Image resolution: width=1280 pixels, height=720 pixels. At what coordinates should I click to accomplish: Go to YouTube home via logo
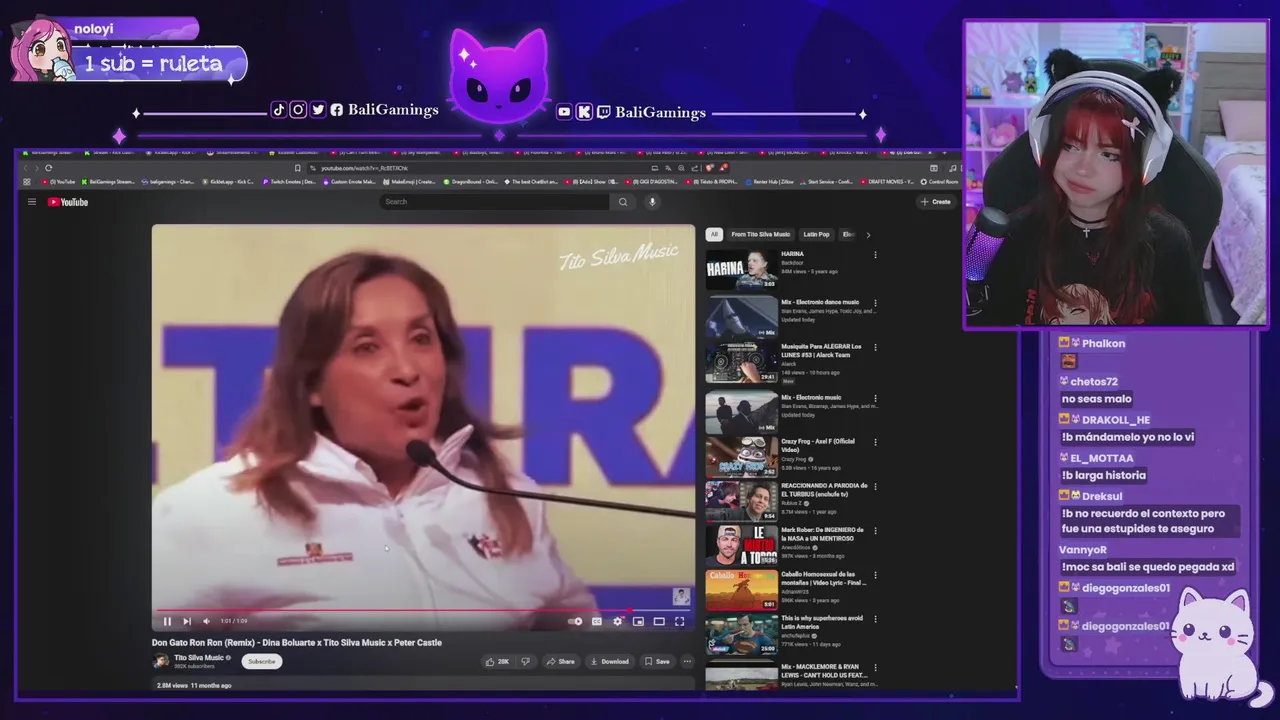coord(68,202)
